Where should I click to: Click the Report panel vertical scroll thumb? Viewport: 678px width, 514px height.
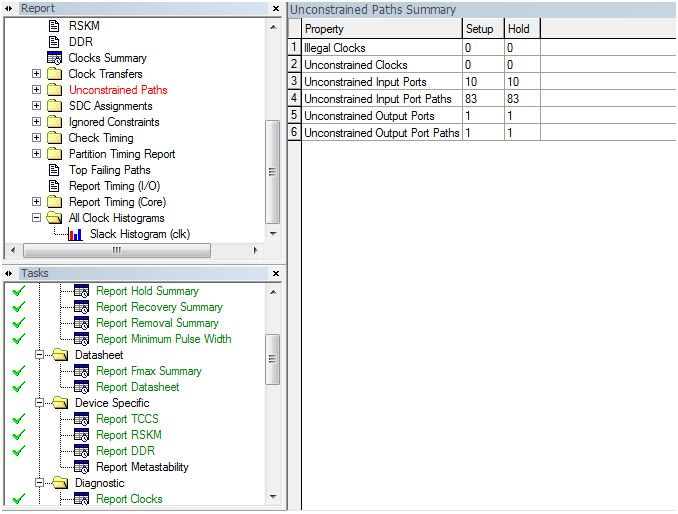[x=272, y=172]
